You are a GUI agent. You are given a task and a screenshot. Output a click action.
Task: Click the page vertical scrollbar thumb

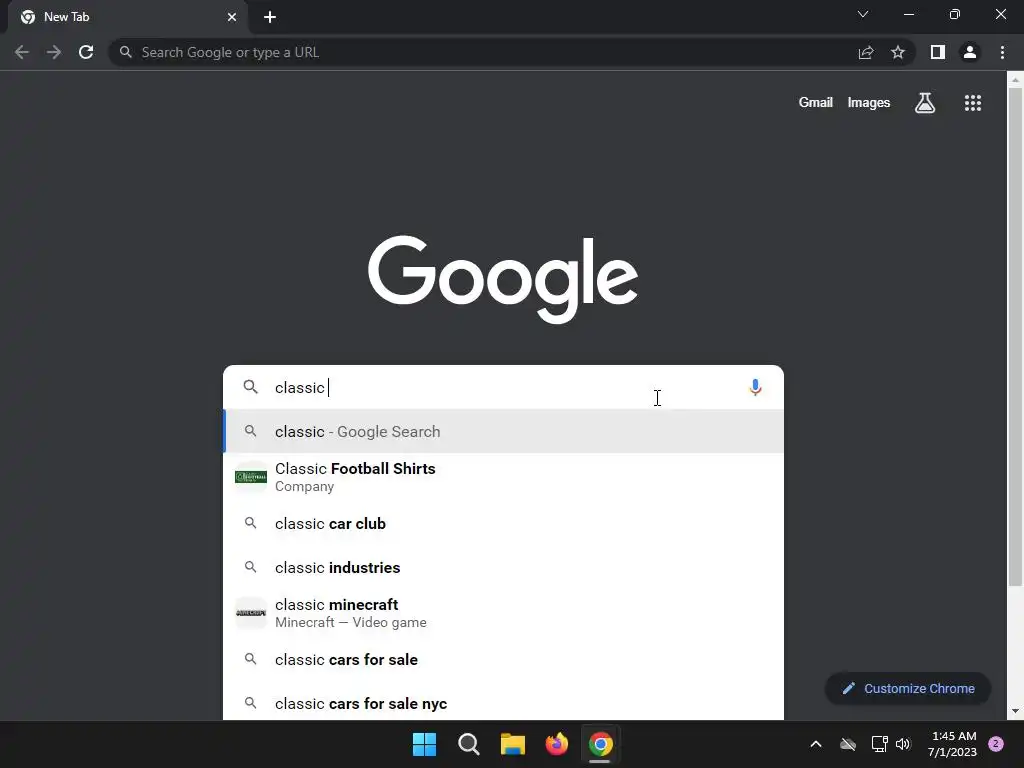coord(1015,336)
